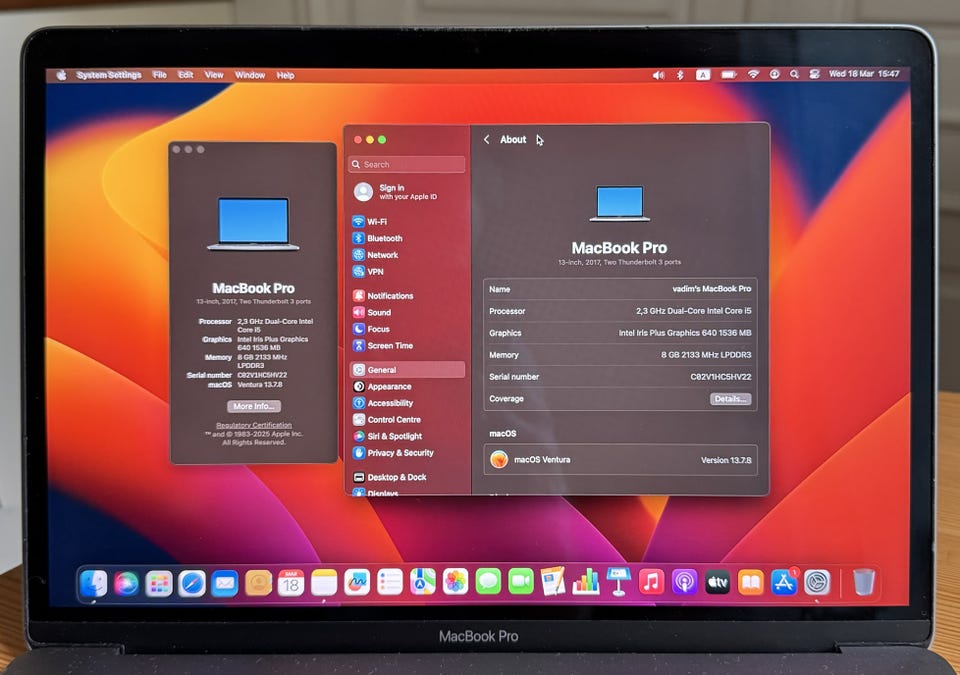This screenshot has width=960, height=675.
Task: Open Messages from the Dock
Action: tap(489, 581)
